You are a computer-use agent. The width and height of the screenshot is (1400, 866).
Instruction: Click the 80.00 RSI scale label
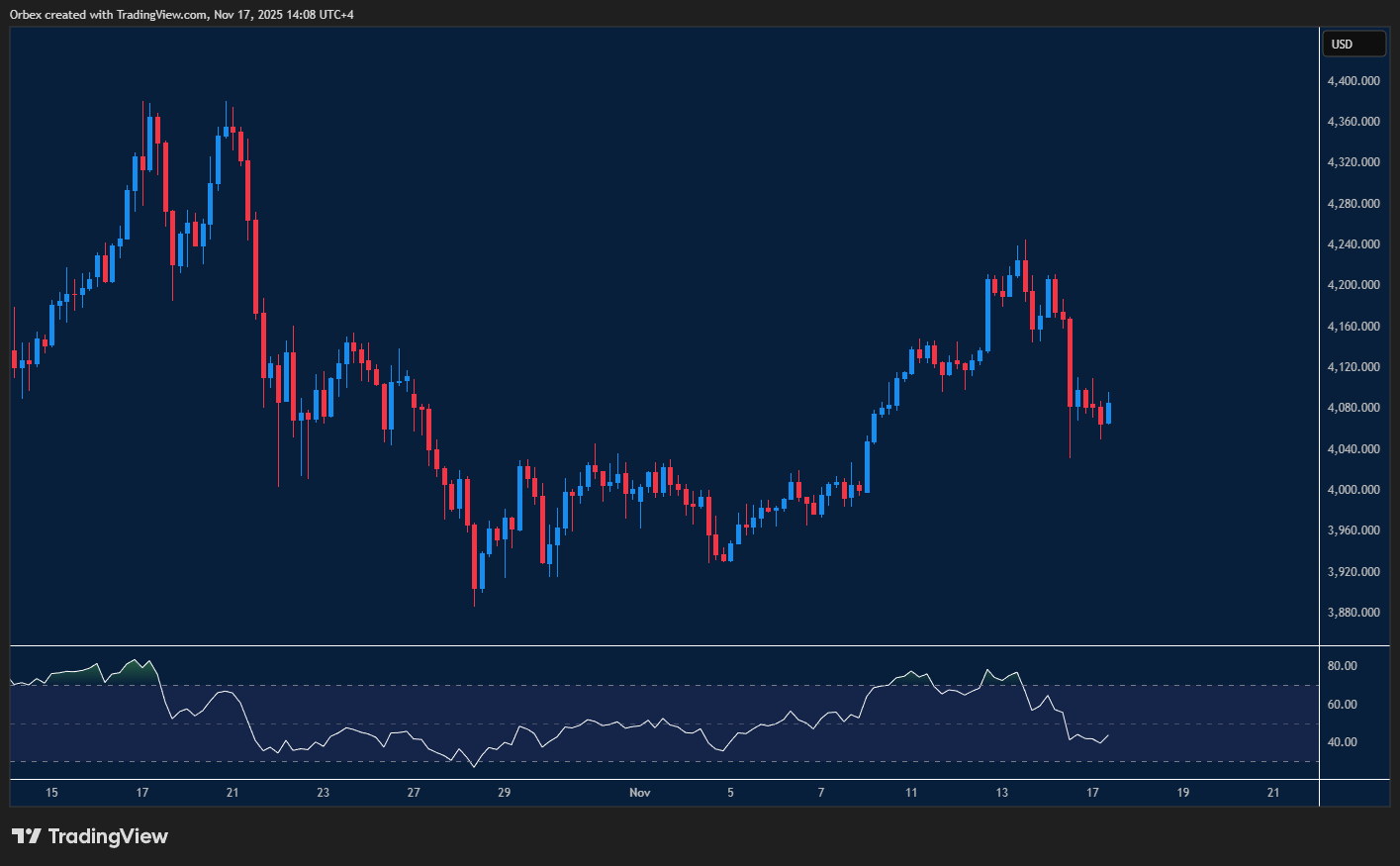(x=1344, y=666)
